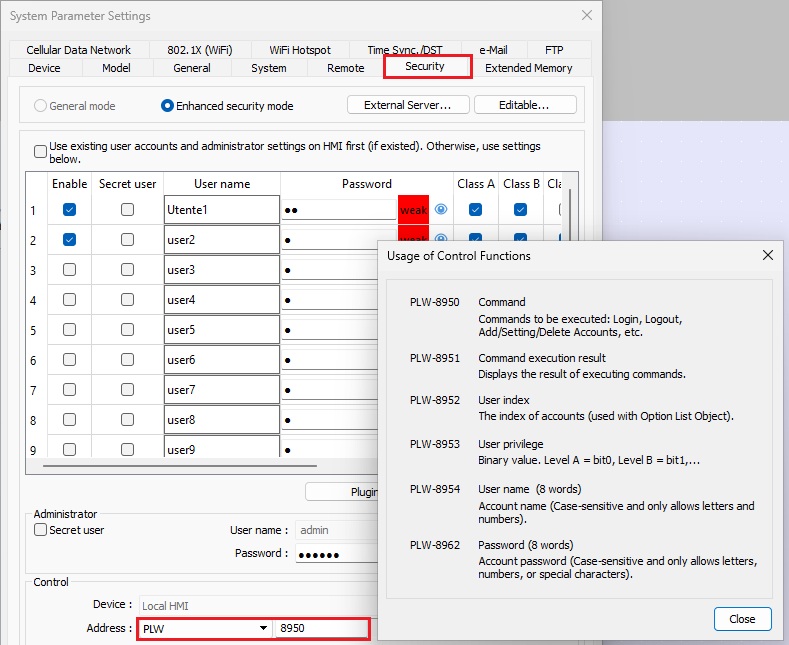Reveal password with eye icon for Utente1
This screenshot has width=789, height=645.
coord(441,210)
